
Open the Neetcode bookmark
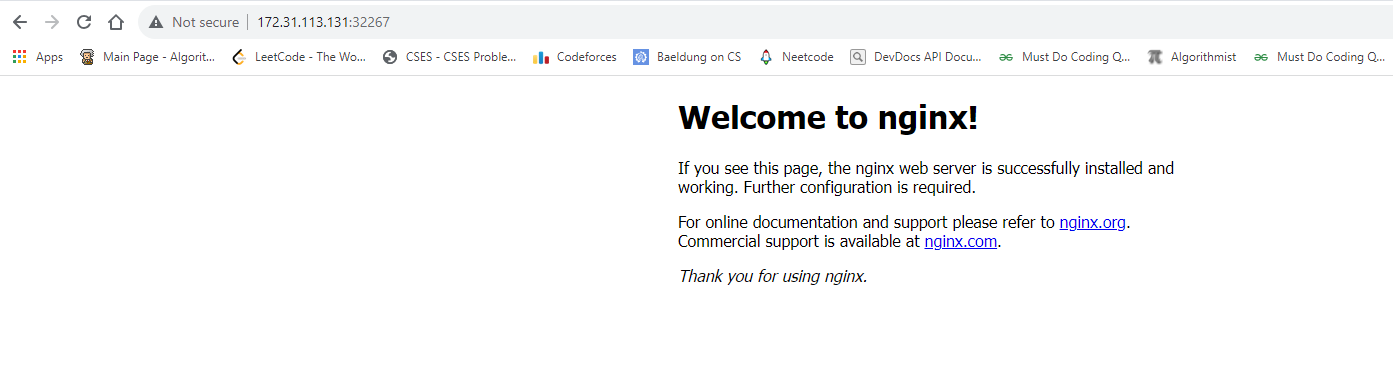coord(796,57)
